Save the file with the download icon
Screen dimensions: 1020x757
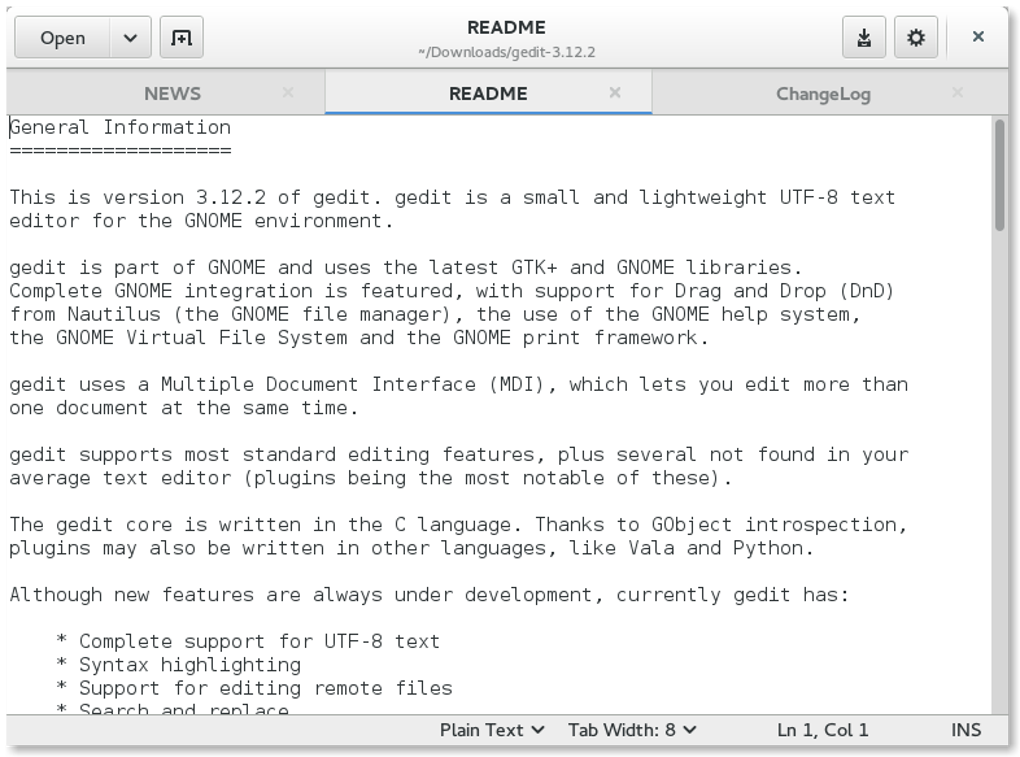tap(864, 38)
